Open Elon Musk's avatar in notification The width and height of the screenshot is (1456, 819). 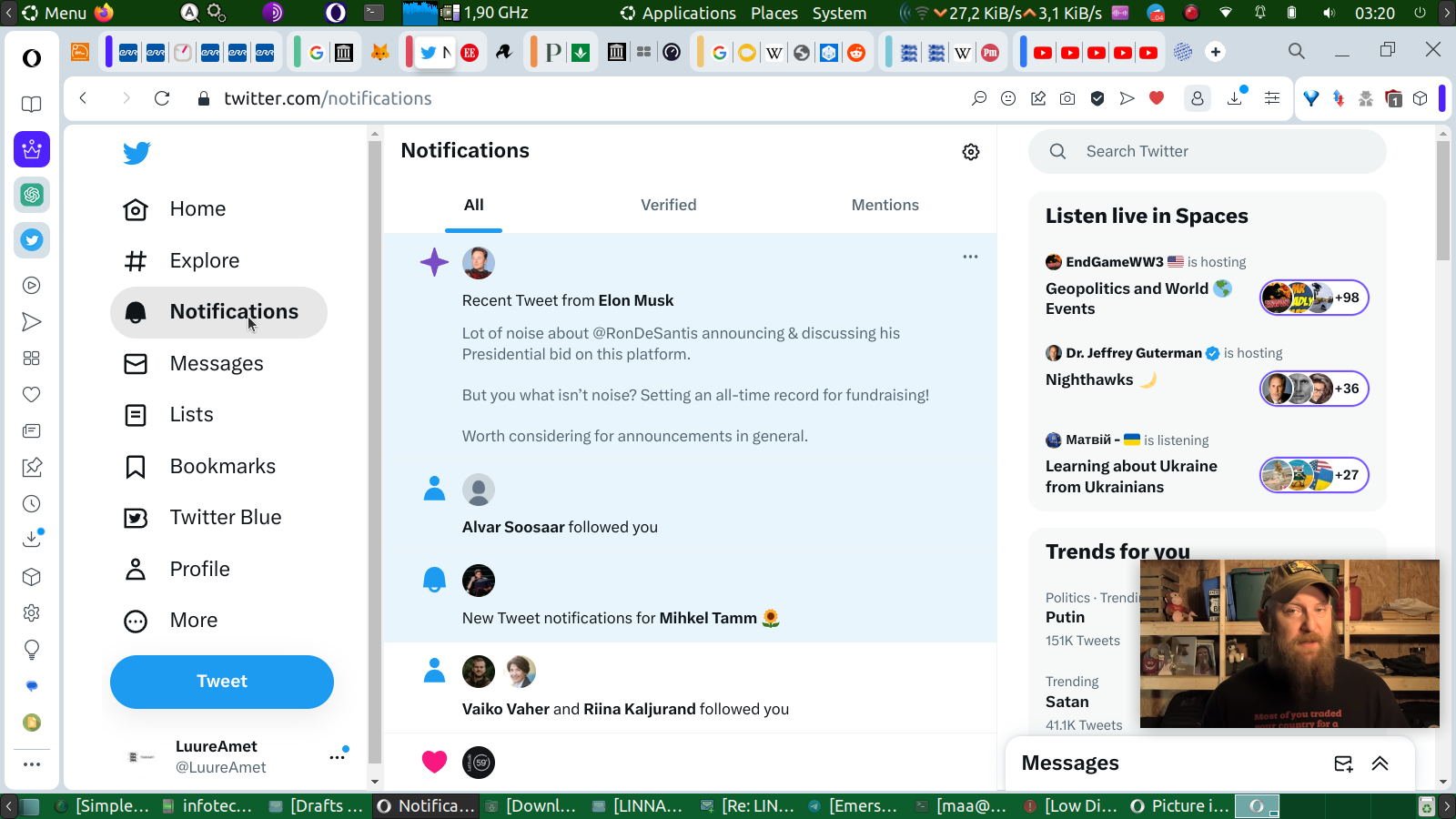point(479,263)
